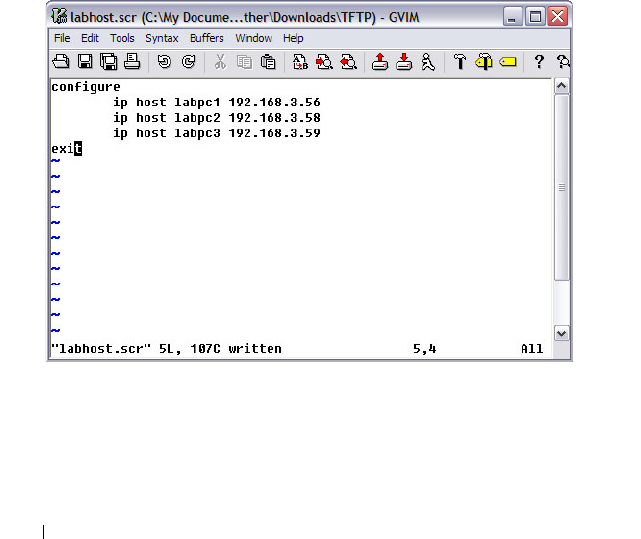The width and height of the screenshot is (641, 539).
Task: Click the 'labpc1' hostname text
Action: point(197,103)
